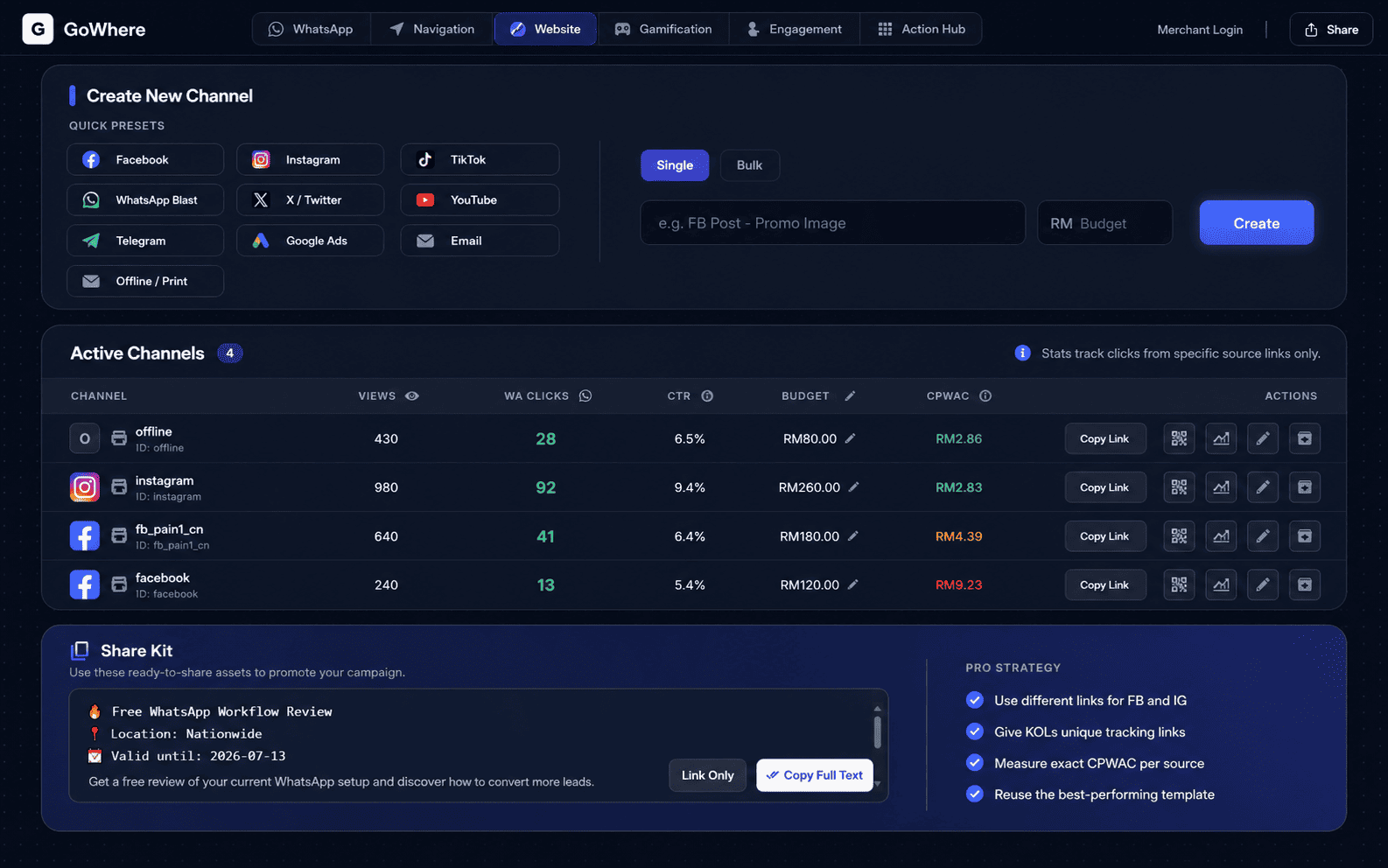The height and width of the screenshot is (868, 1388).
Task: Open the Navigation tab
Action: (x=432, y=29)
